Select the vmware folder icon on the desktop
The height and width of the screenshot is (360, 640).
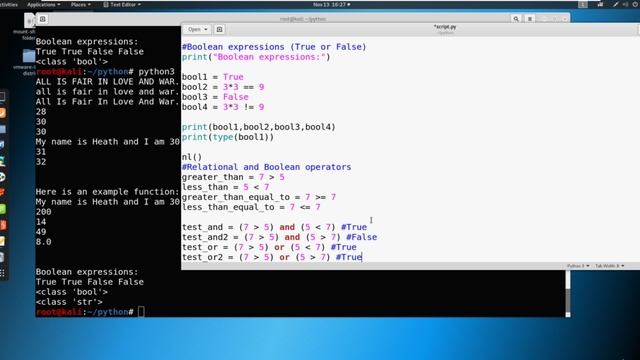click(x=29, y=56)
